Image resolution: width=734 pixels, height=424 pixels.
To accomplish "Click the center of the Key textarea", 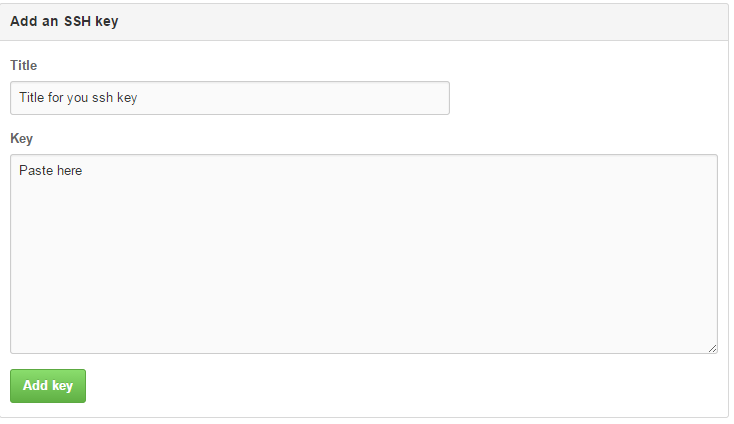I will 364,254.
